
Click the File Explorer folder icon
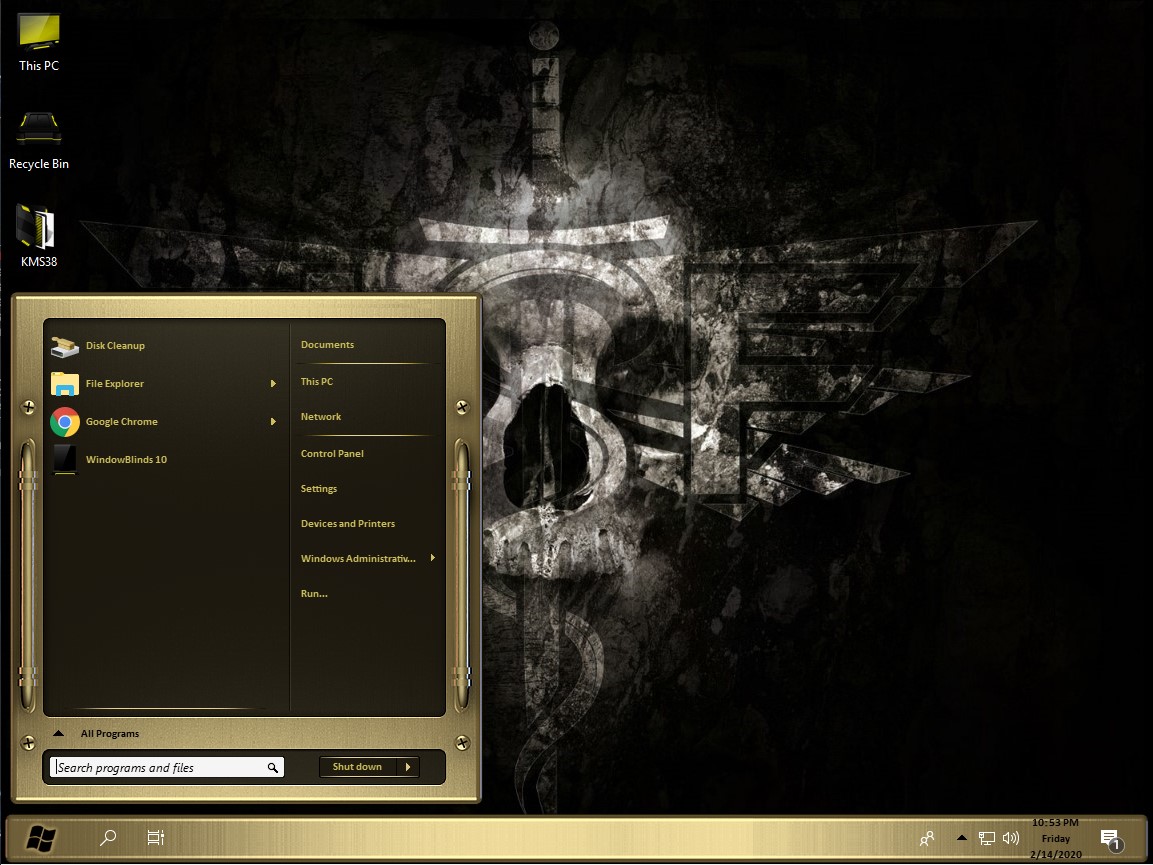[65, 384]
